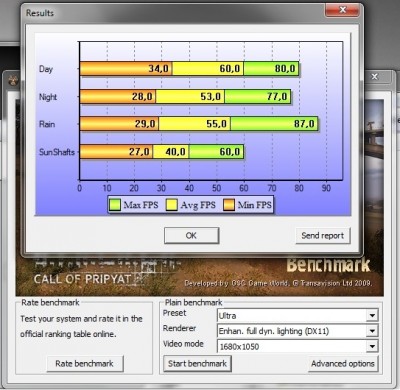This screenshot has height=390, width=400.
Task: Click the Night avg FPS value 53,0
Action: (x=211, y=97)
